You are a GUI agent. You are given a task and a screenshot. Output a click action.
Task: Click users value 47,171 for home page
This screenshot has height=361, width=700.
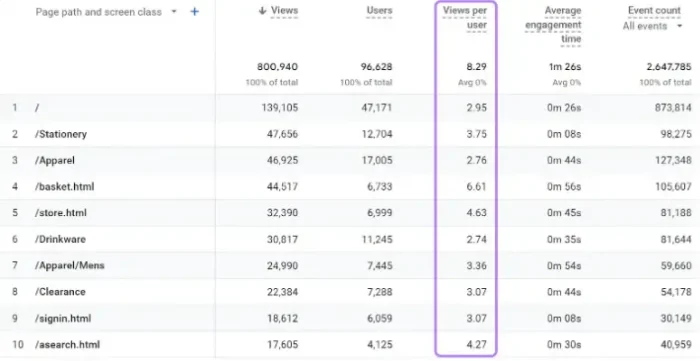coord(377,108)
